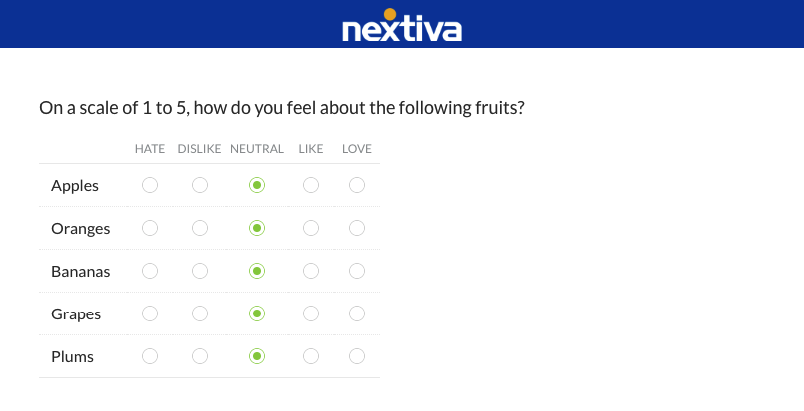Screen dimensions: 804x411
Task: Click the NEUTRAL column header
Action: pyautogui.click(x=257, y=149)
